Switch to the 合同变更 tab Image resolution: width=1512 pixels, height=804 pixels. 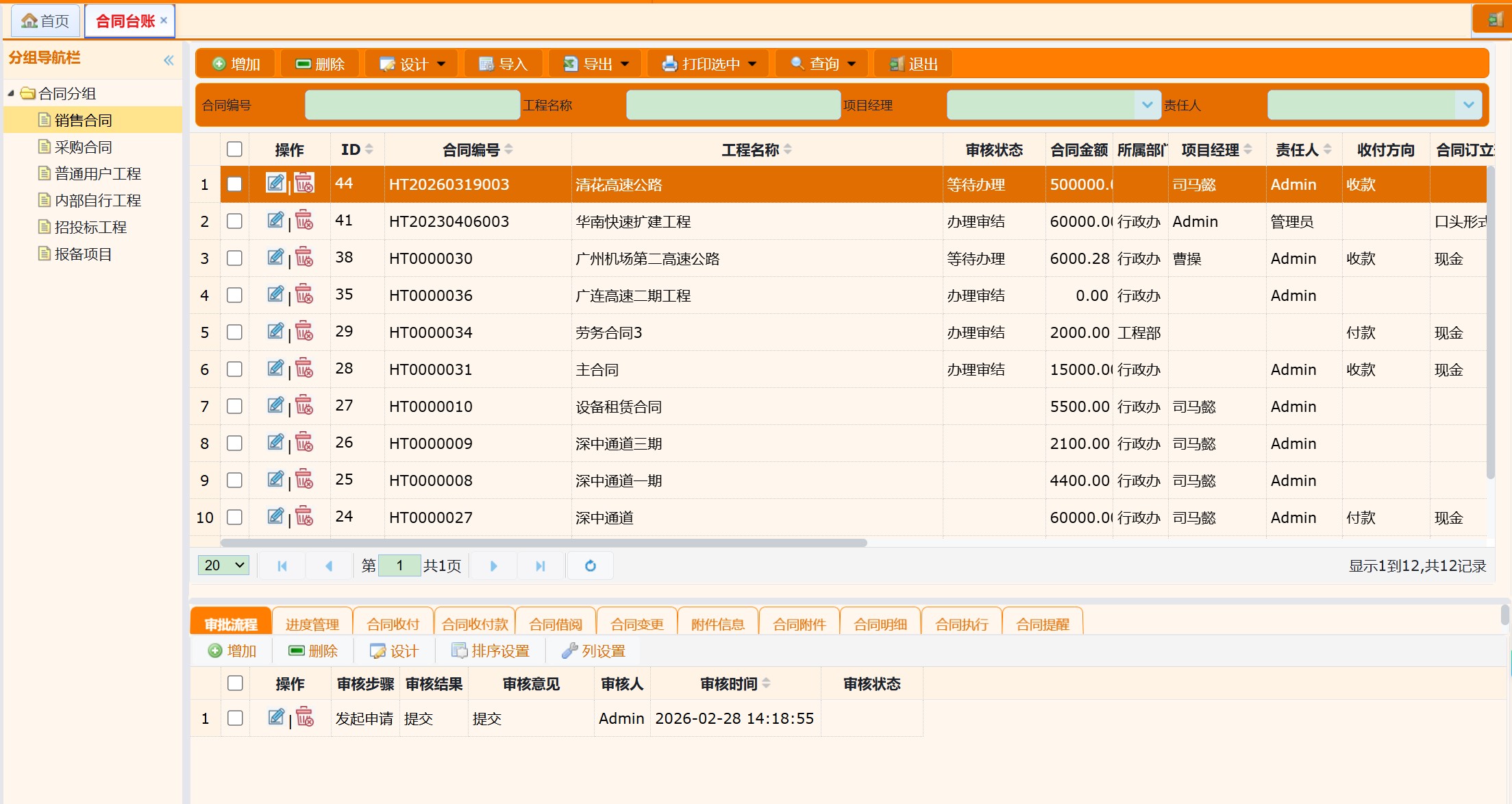click(x=636, y=624)
